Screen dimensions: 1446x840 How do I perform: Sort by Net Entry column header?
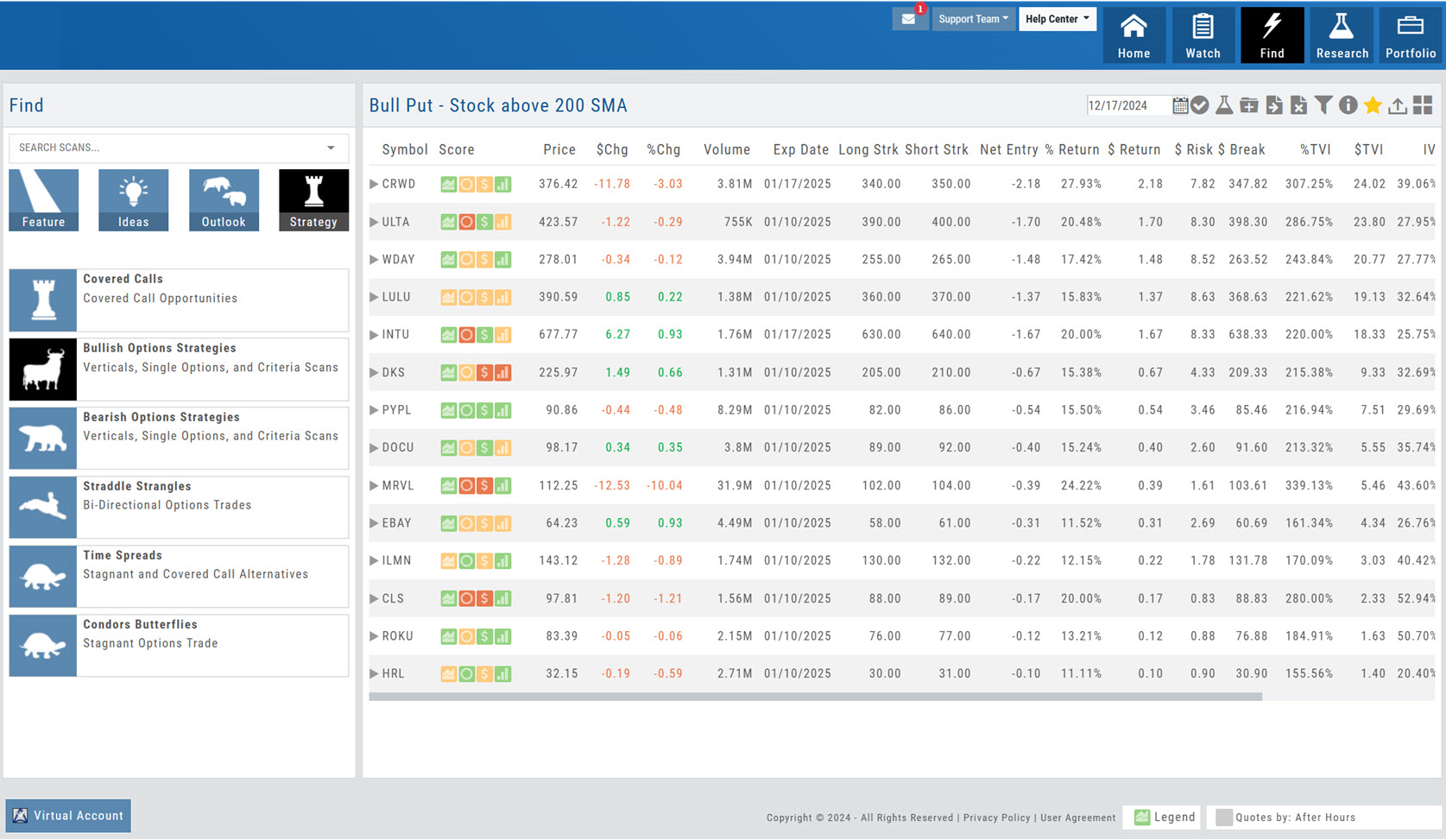click(1009, 149)
